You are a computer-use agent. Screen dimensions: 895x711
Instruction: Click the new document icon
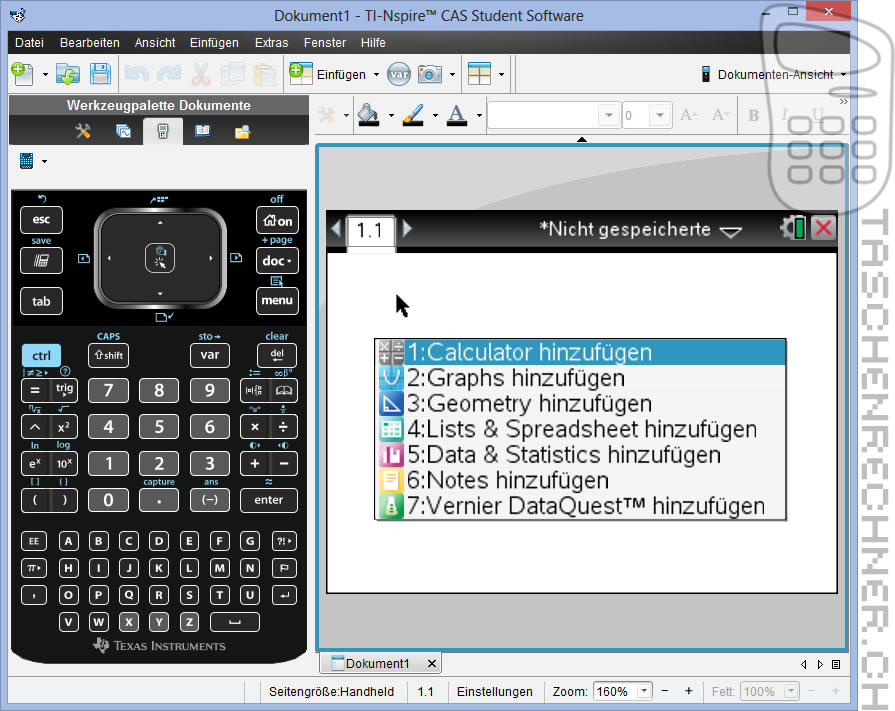point(22,74)
